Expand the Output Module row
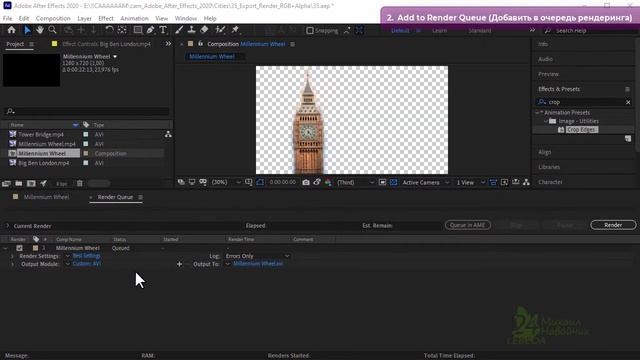This screenshot has width=640, height=360. coord(12,264)
